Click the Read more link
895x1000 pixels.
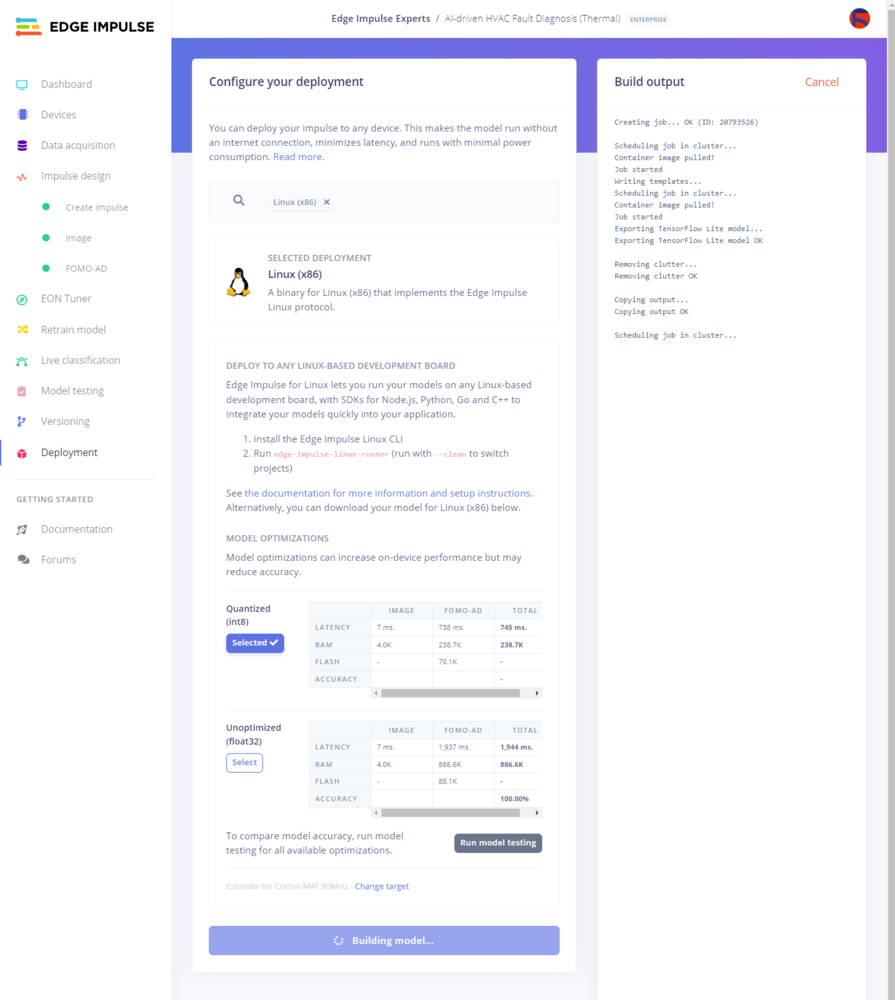point(297,157)
